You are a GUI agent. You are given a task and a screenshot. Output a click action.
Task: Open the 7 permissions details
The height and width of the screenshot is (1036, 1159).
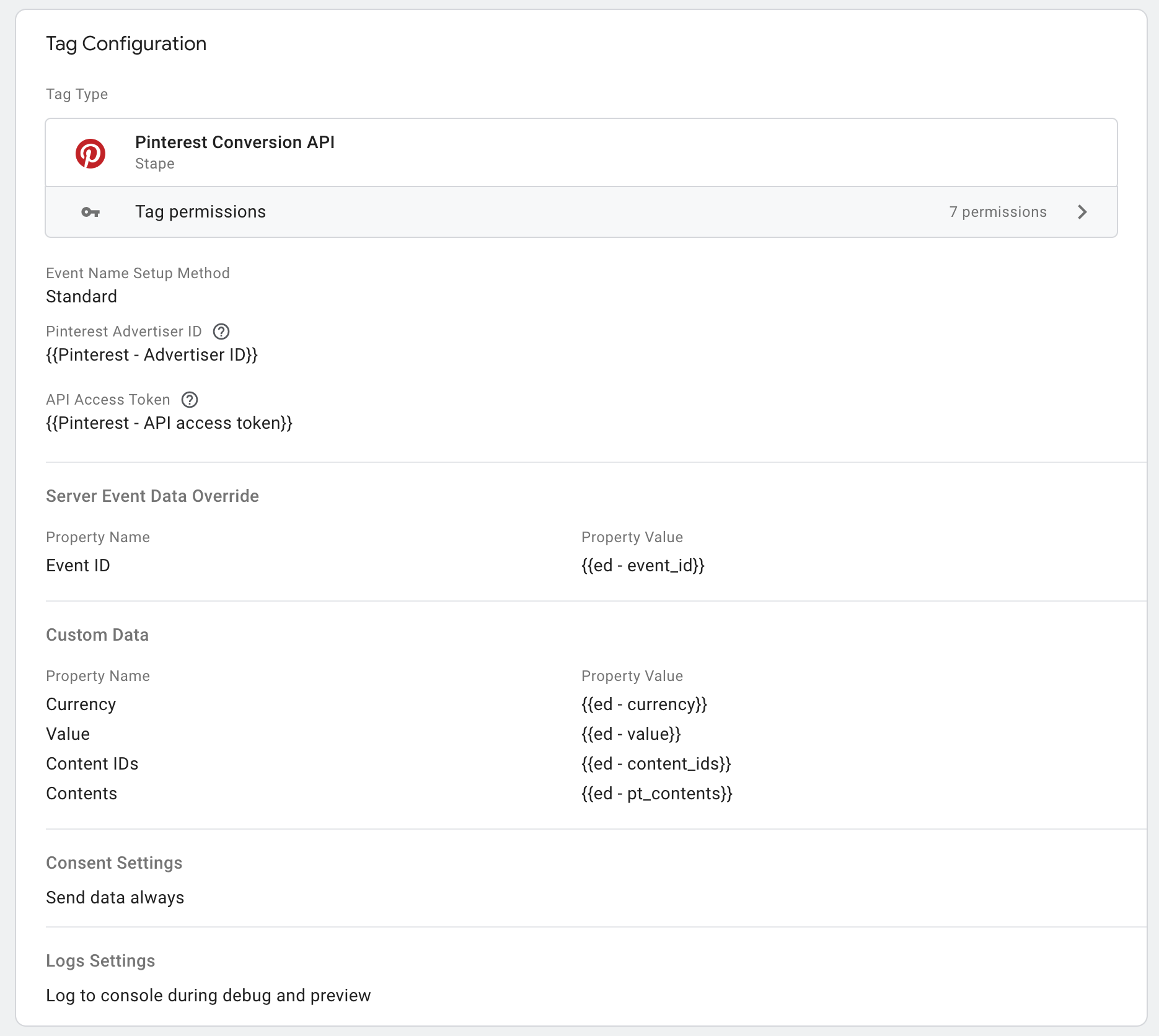pos(997,213)
